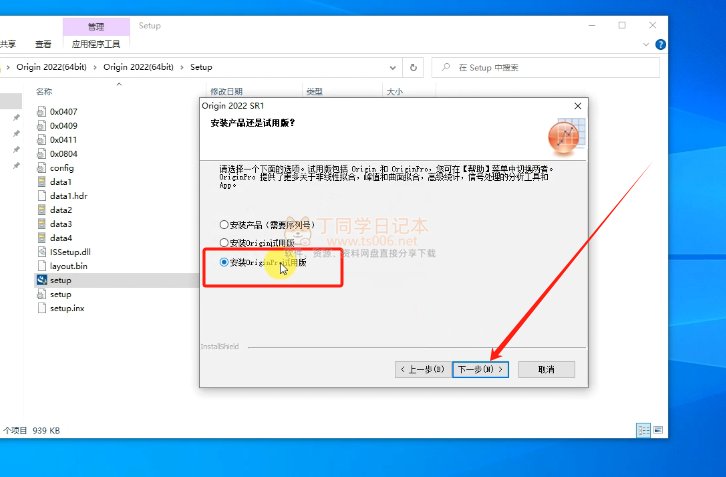726x477 pixels.
Task: Click the 下一步(N) next button
Action: coord(480,370)
